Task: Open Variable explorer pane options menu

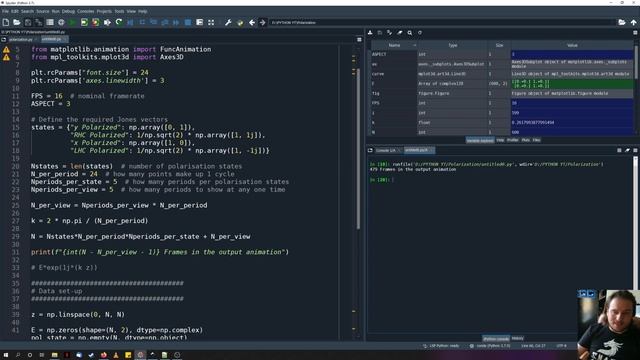Action: pyautogui.click(x=635, y=33)
